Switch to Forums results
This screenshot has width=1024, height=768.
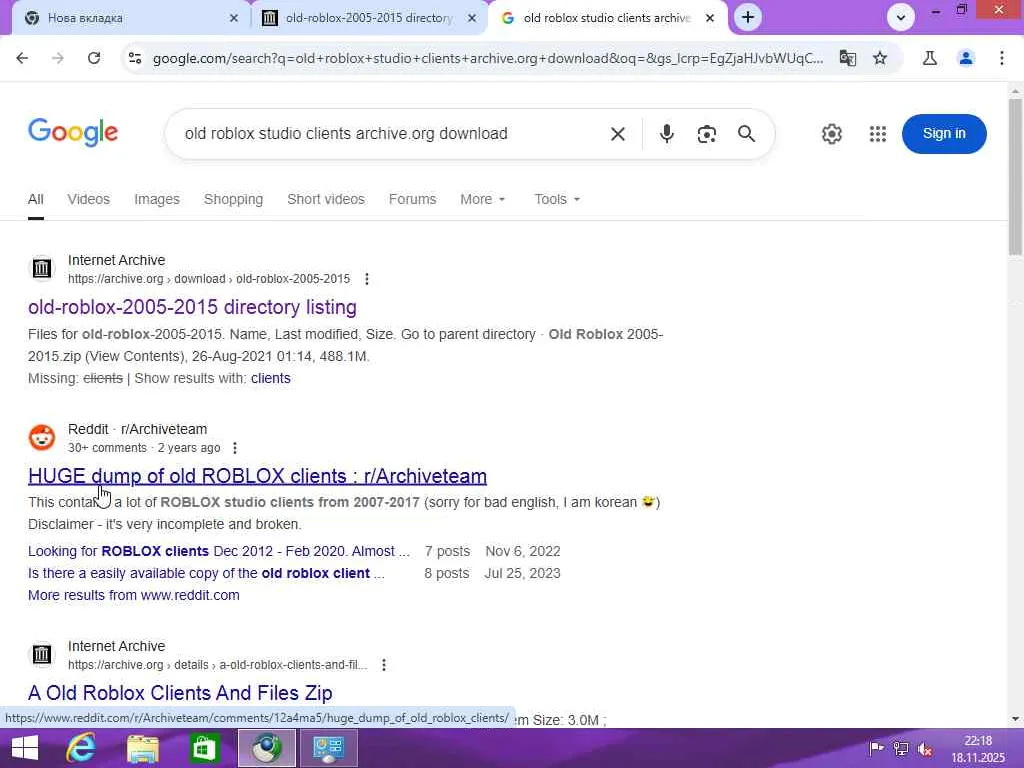coord(412,199)
